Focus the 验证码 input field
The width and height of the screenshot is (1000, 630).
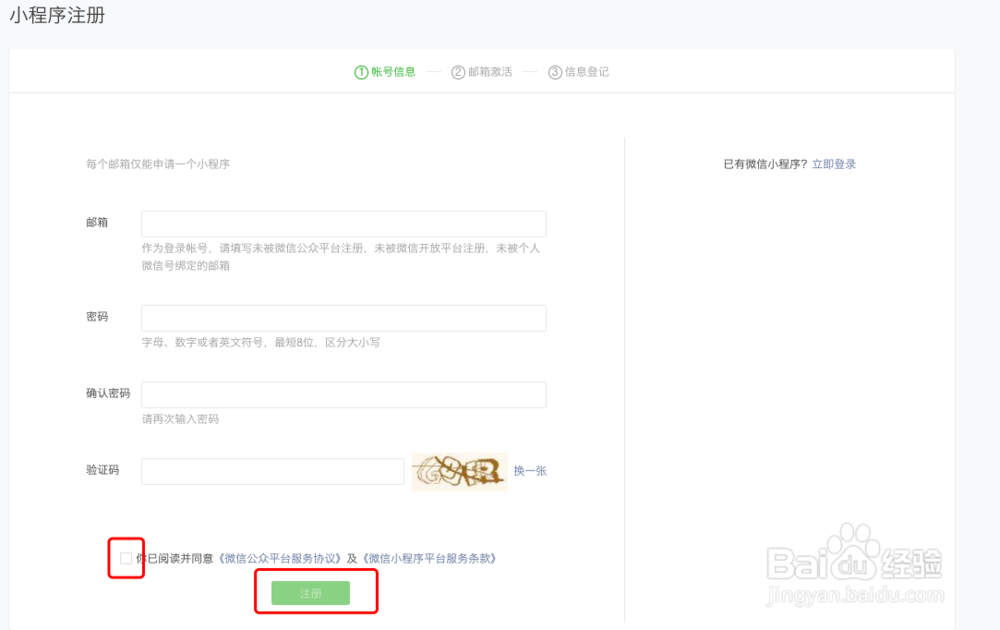272,471
